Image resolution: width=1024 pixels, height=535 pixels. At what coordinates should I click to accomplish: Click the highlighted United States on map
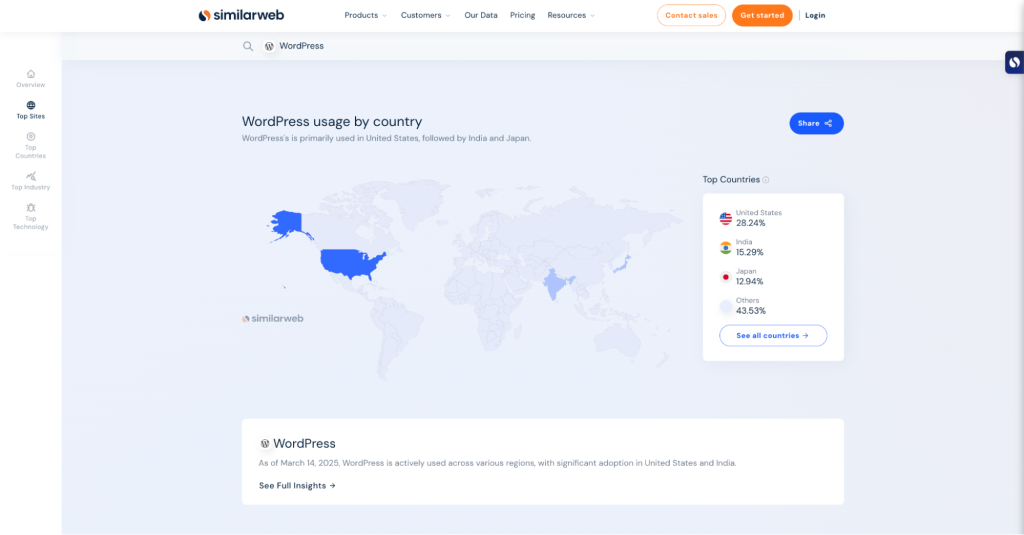coord(351,263)
